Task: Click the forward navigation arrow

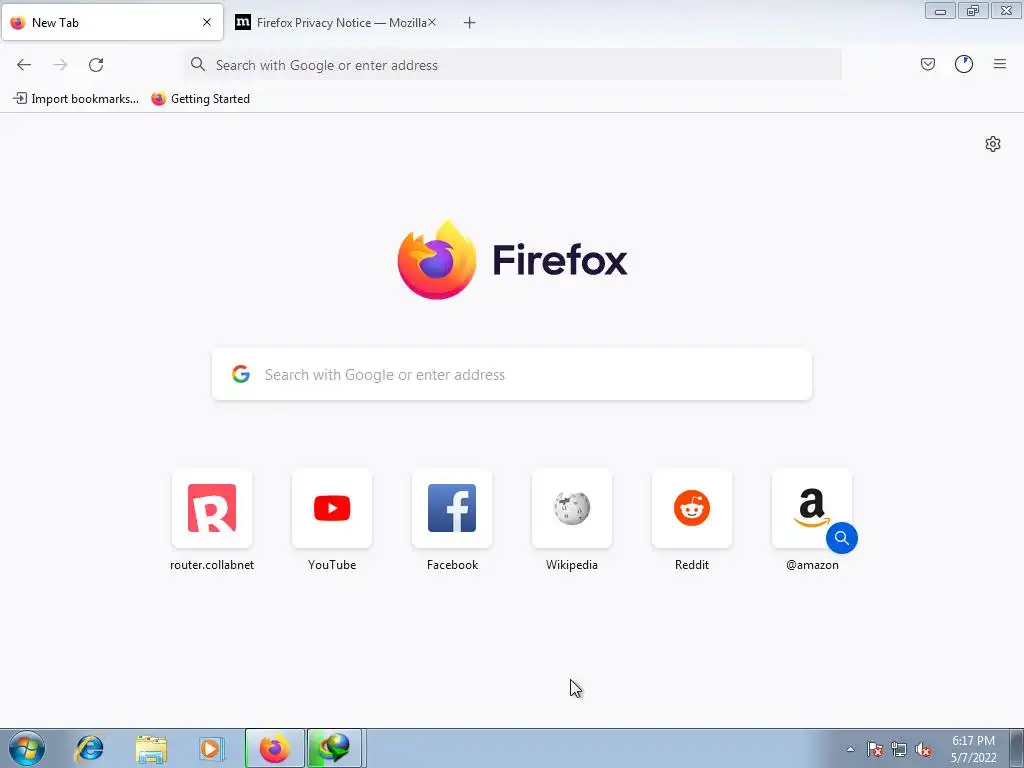Action: 60,65
